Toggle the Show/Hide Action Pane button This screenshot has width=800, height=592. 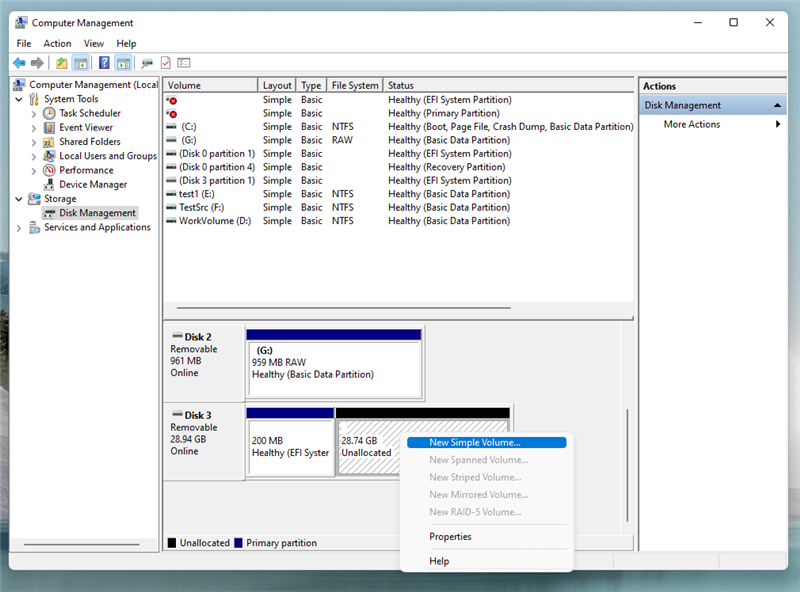click(123, 63)
